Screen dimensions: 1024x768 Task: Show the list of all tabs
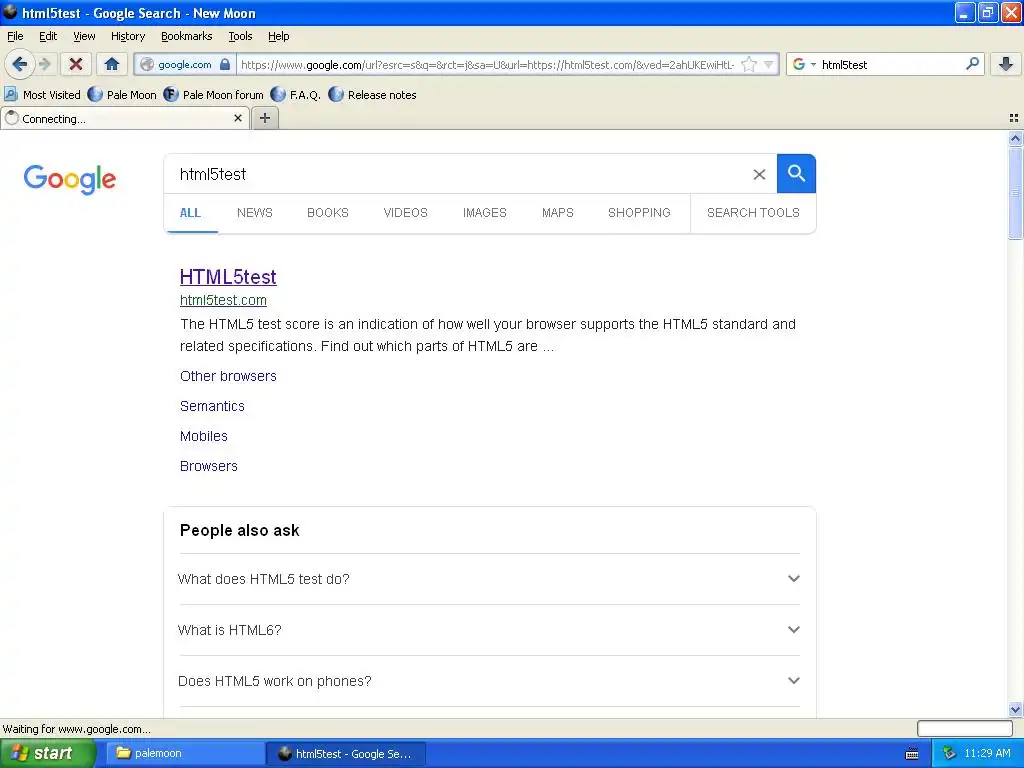pyautogui.click(x=1014, y=118)
